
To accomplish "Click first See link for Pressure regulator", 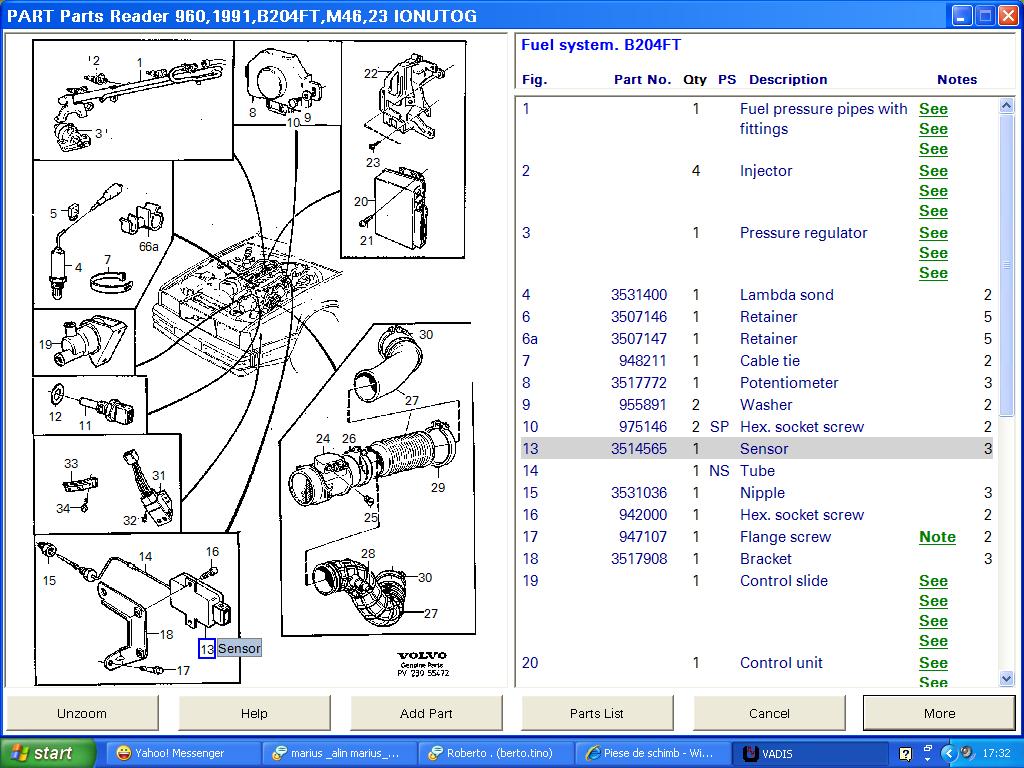I will [x=933, y=233].
